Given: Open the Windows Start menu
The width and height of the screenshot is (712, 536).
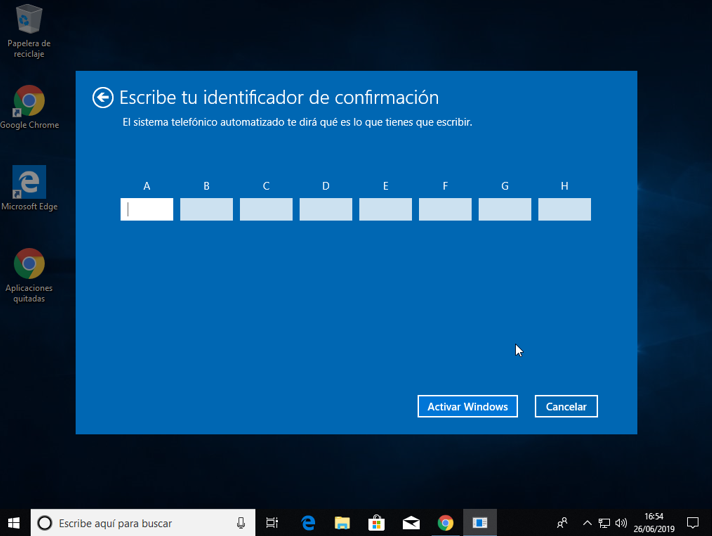Looking at the screenshot, I should pos(14,523).
